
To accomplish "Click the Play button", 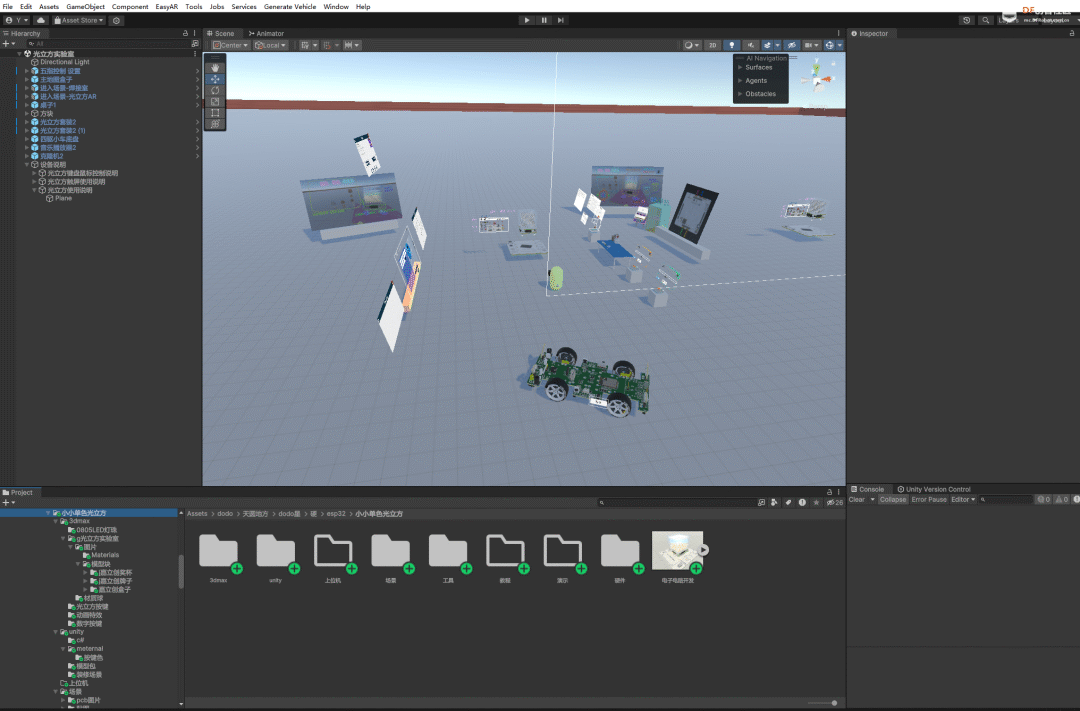I will tap(526, 20).
